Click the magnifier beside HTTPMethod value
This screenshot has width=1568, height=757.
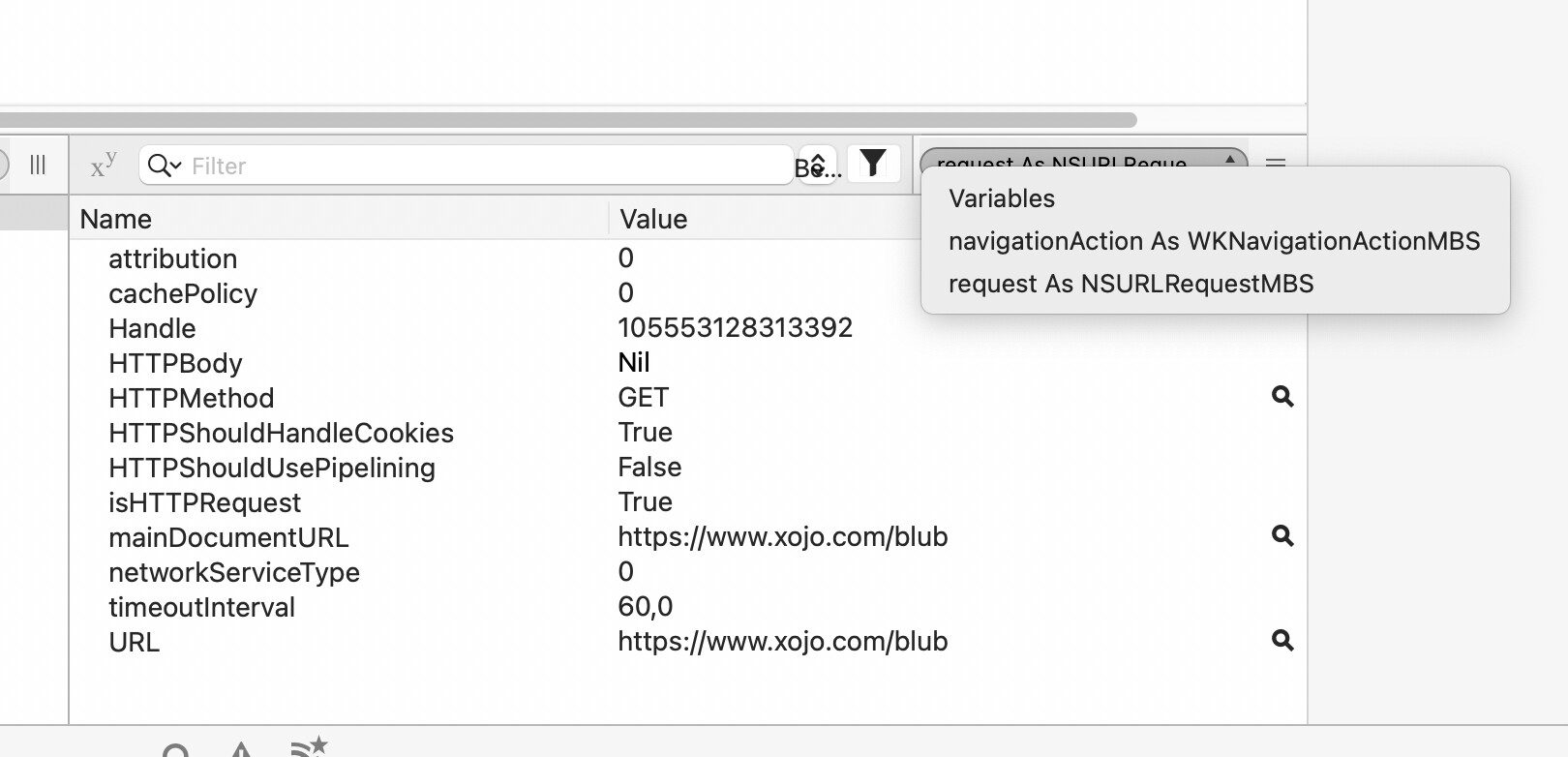[x=1282, y=397]
